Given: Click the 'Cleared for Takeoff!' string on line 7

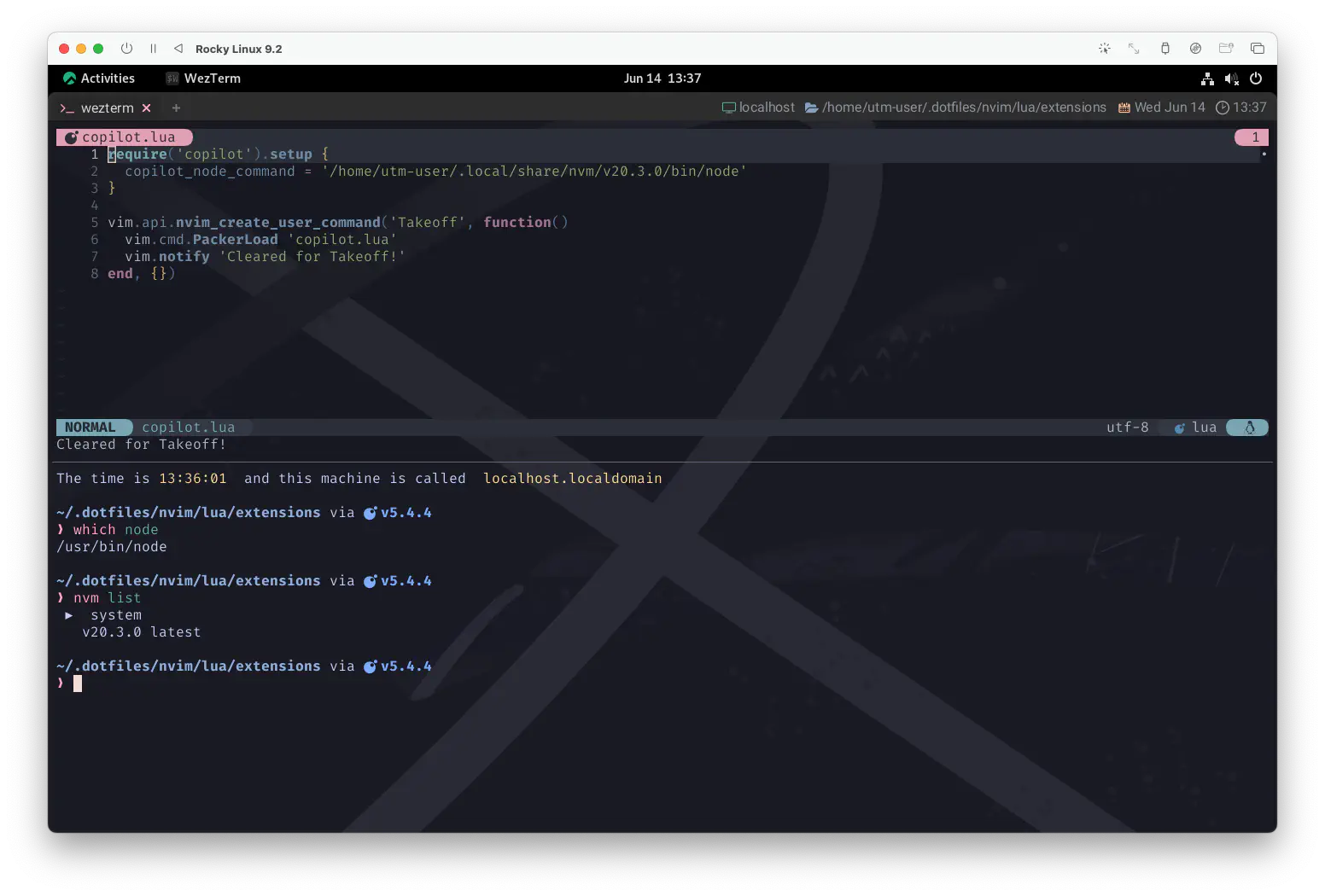Looking at the screenshot, I should point(312,257).
